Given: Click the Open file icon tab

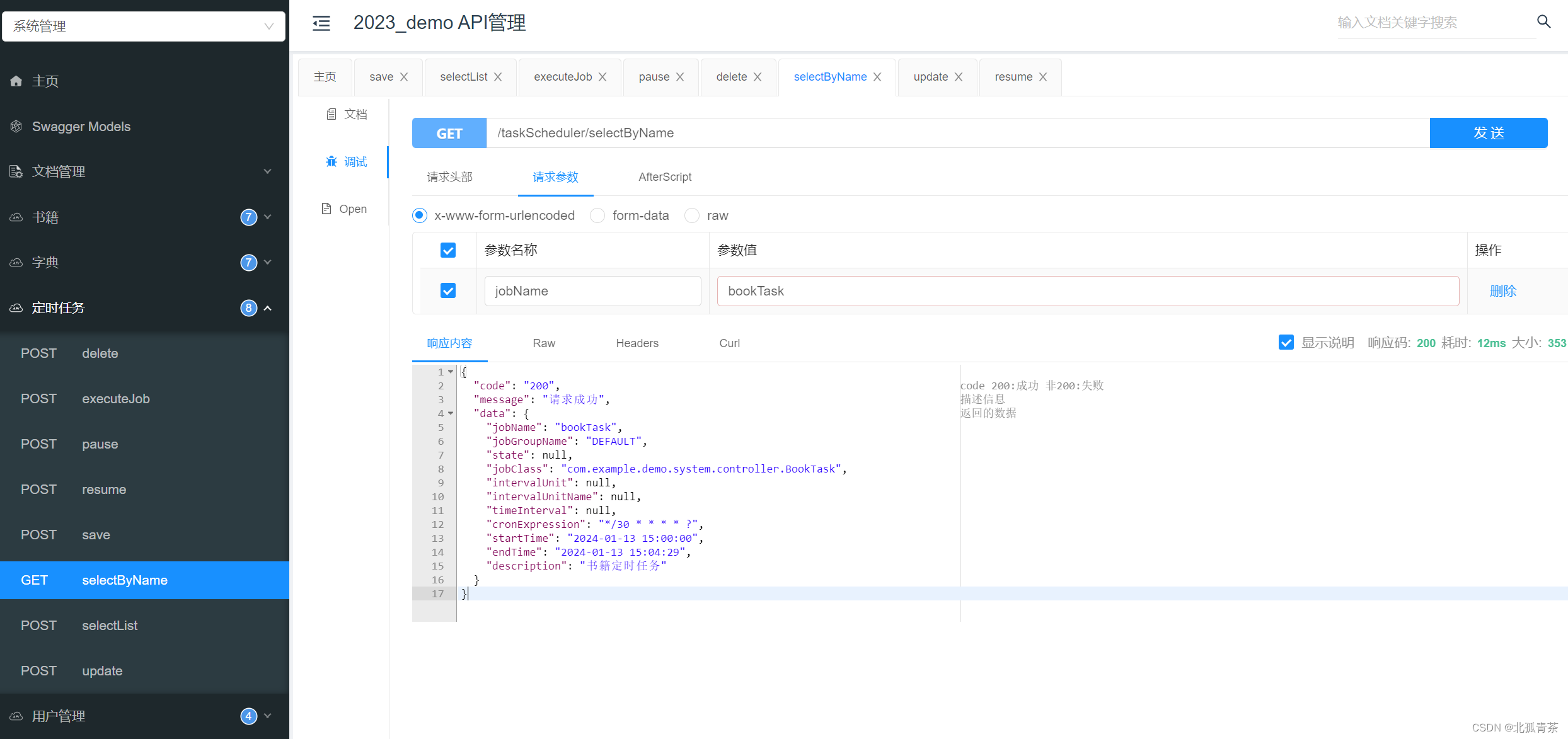Looking at the screenshot, I should tap(326, 209).
